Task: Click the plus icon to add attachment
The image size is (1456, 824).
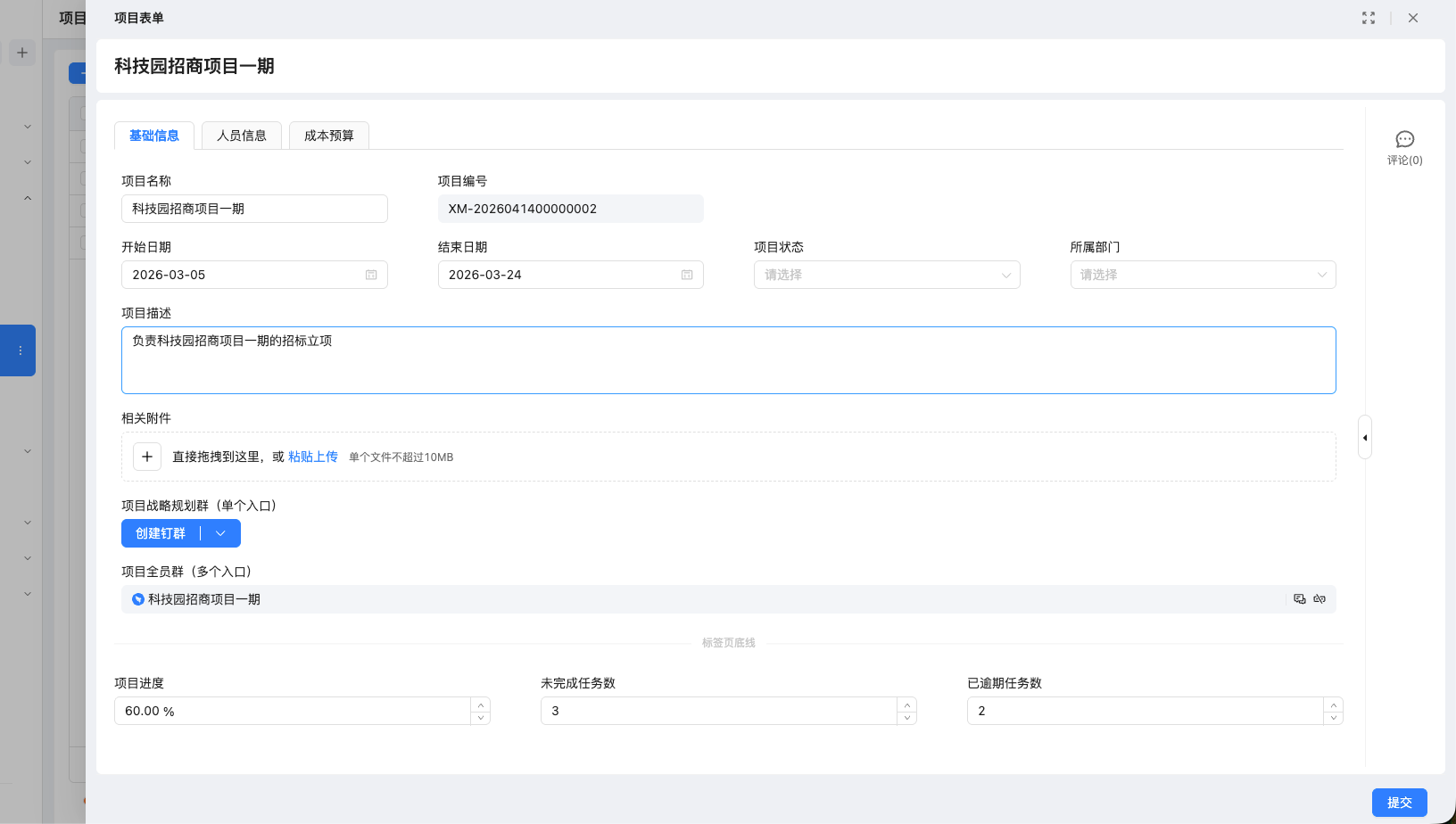Action: (147, 457)
